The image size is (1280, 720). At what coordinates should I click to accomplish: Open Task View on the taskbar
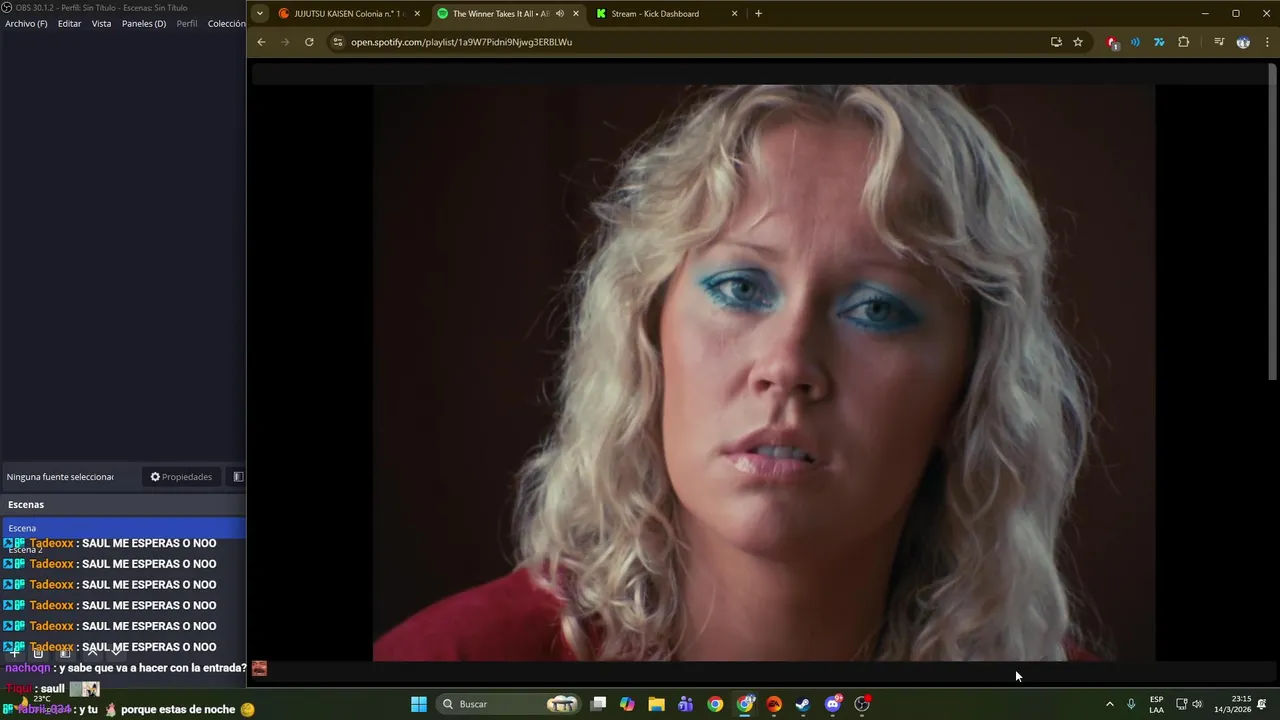tap(598, 704)
